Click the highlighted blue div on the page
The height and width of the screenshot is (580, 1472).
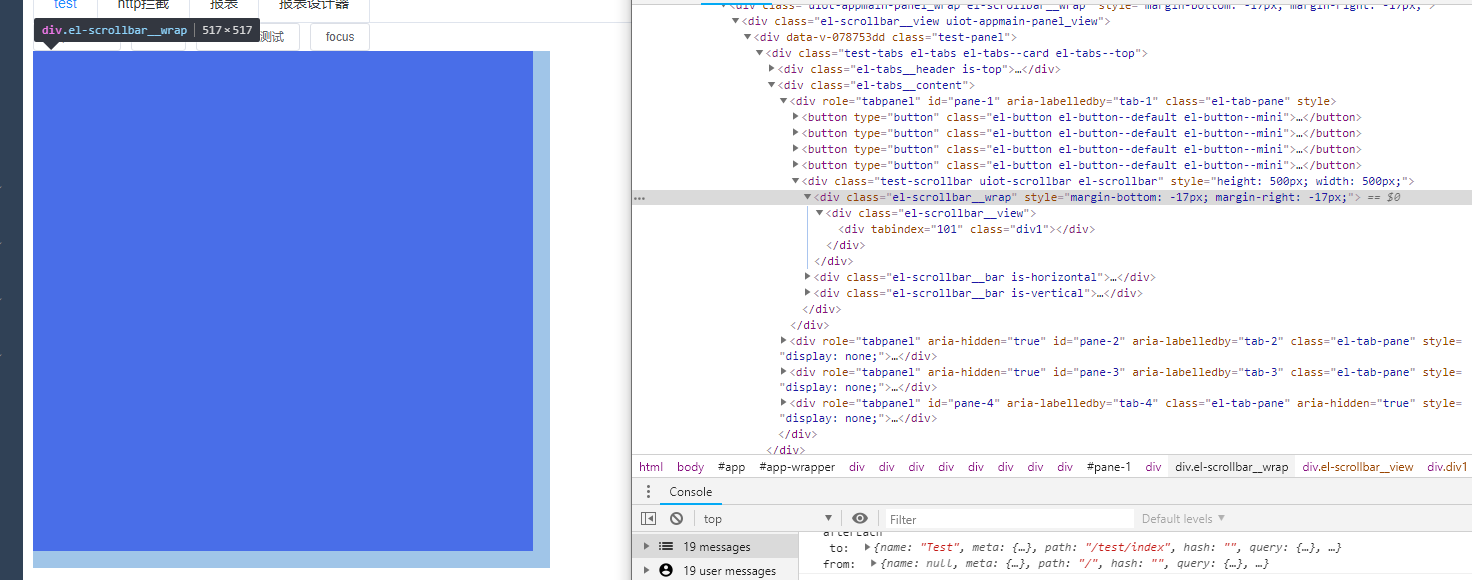(283, 301)
